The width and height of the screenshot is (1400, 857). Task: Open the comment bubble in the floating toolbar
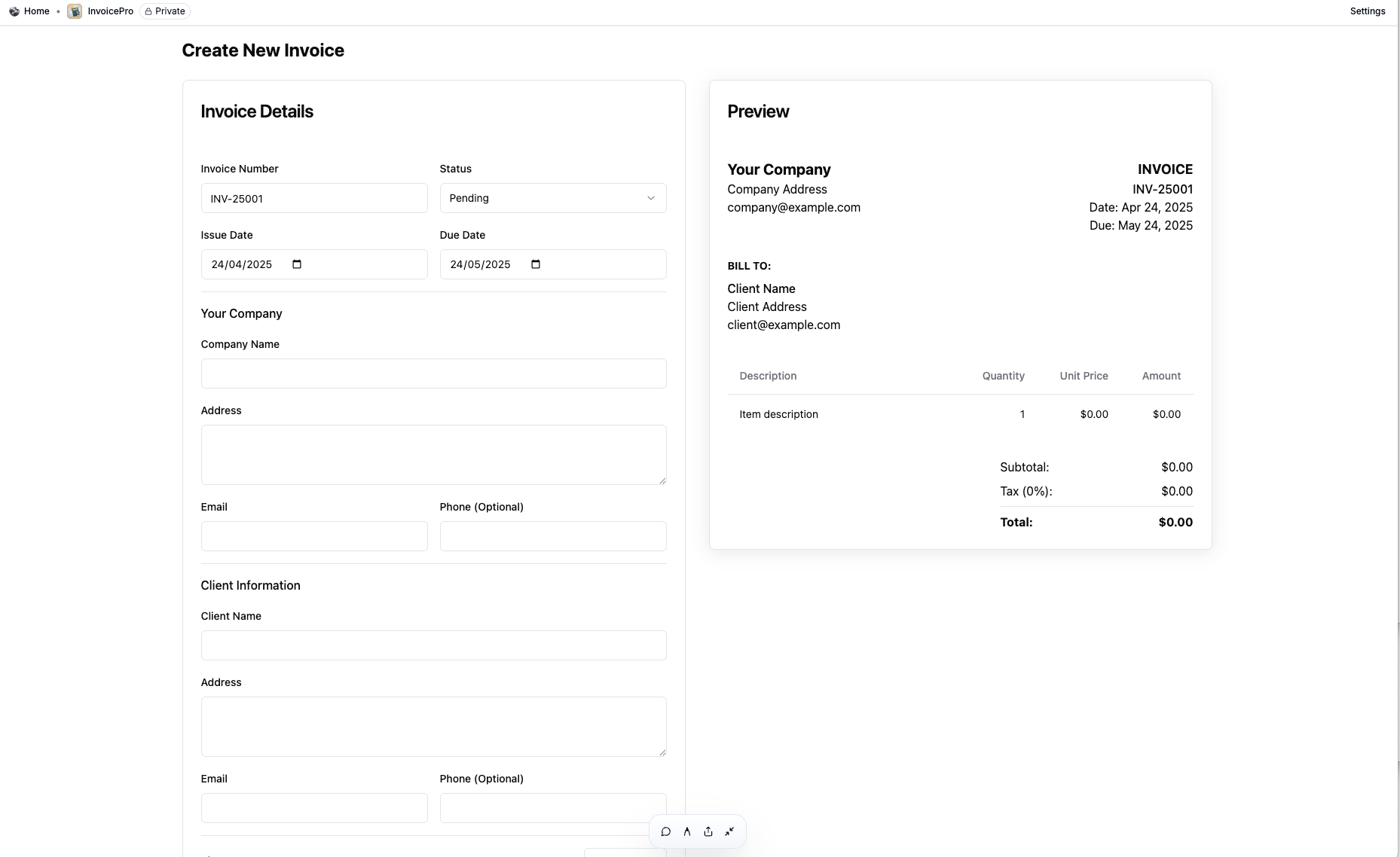(666, 831)
